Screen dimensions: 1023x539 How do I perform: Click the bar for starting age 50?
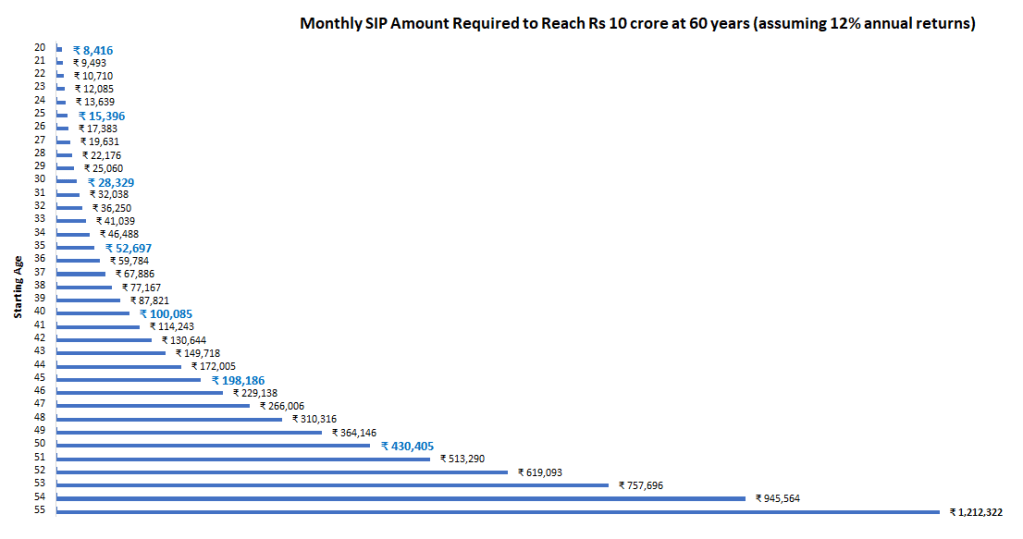pos(213,445)
